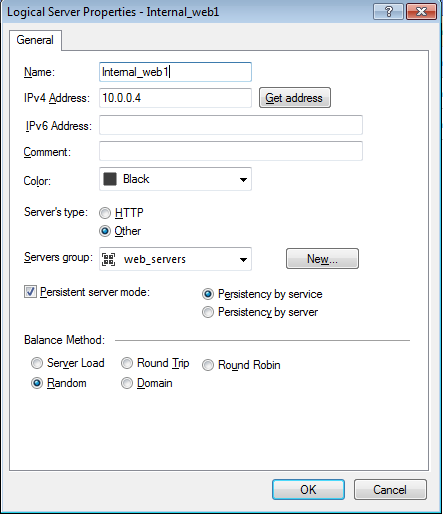Image resolution: width=443 pixels, height=515 pixels.
Task: Enable Persistent server mode checkbox
Action: (x=30, y=292)
